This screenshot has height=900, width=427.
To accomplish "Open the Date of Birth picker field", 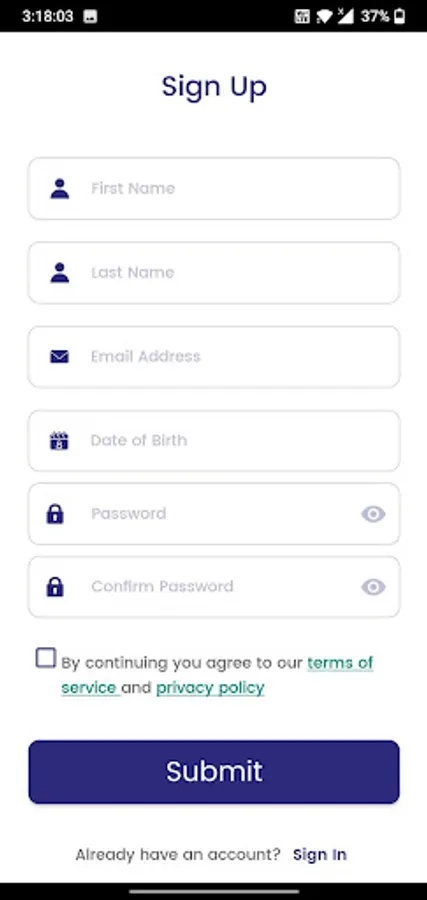I will tap(214, 441).
